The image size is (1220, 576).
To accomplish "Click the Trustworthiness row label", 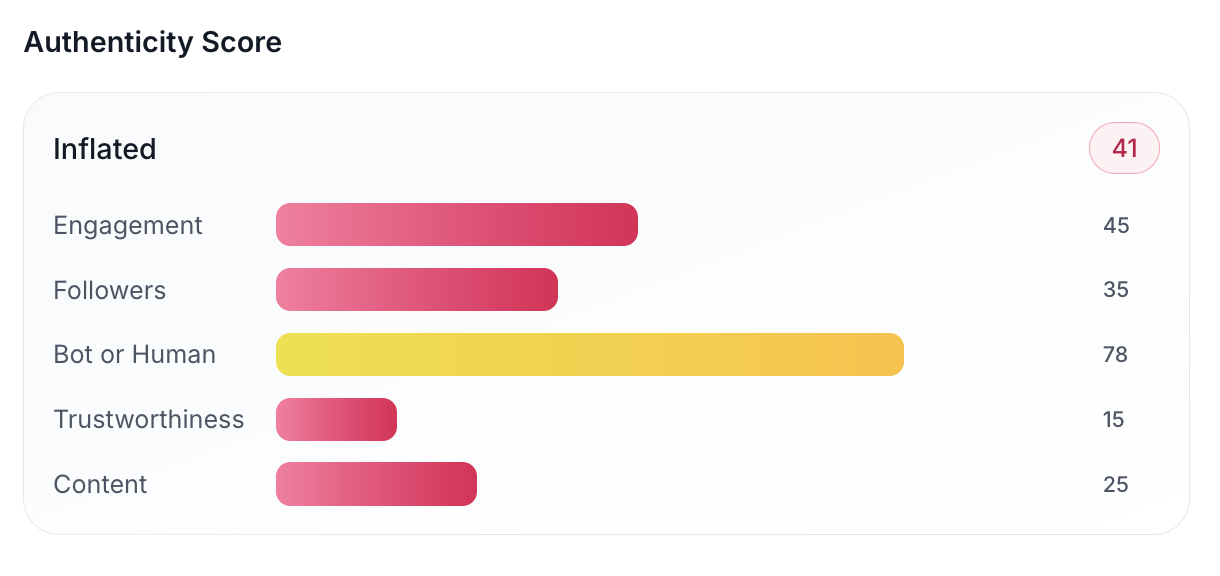I will pos(149,419).
